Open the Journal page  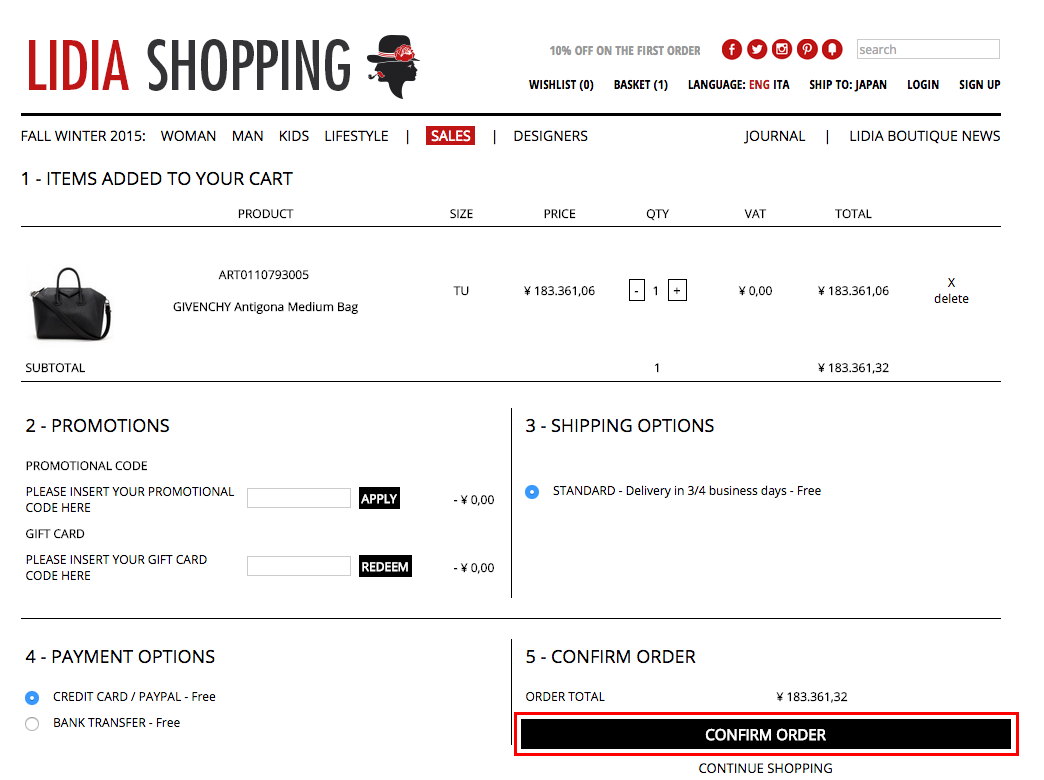point(774,136)
